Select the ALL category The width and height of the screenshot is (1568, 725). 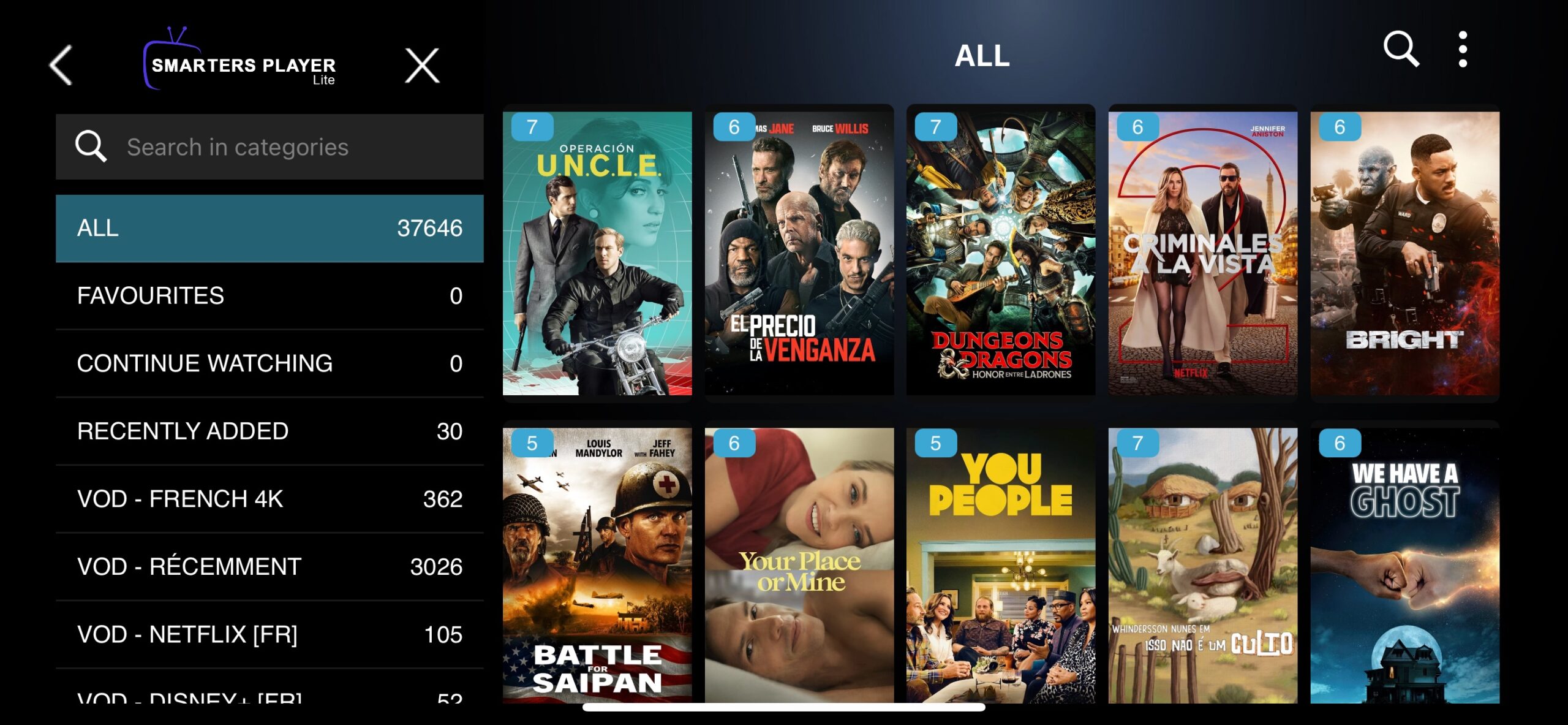click(x=269, y=229)
